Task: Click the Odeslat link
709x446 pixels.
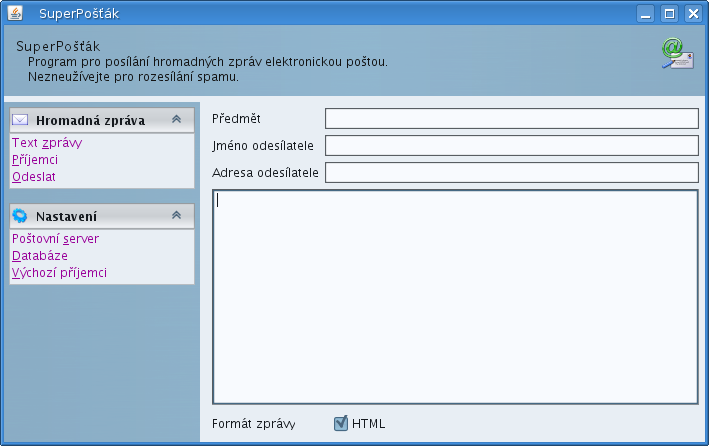Action: (x=34, y=177)
